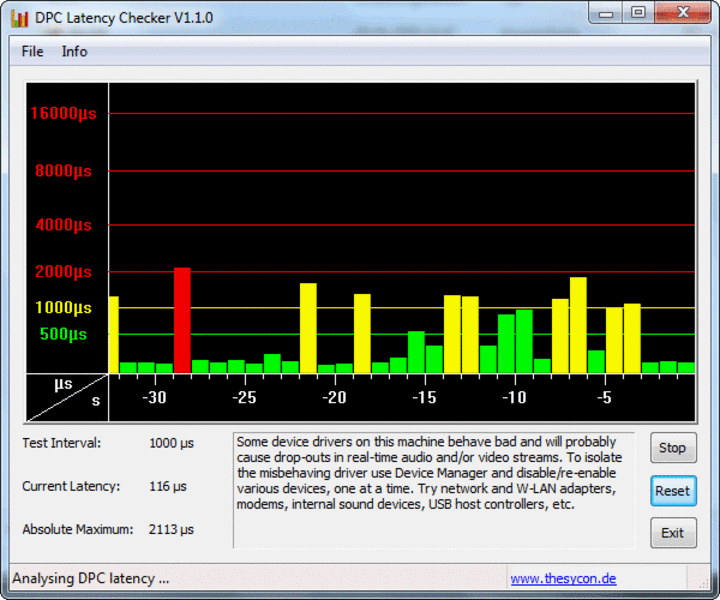The height and width of the screenshot is (600, 720).
Task: Click the Test Interval label
Action: (62, 443)
